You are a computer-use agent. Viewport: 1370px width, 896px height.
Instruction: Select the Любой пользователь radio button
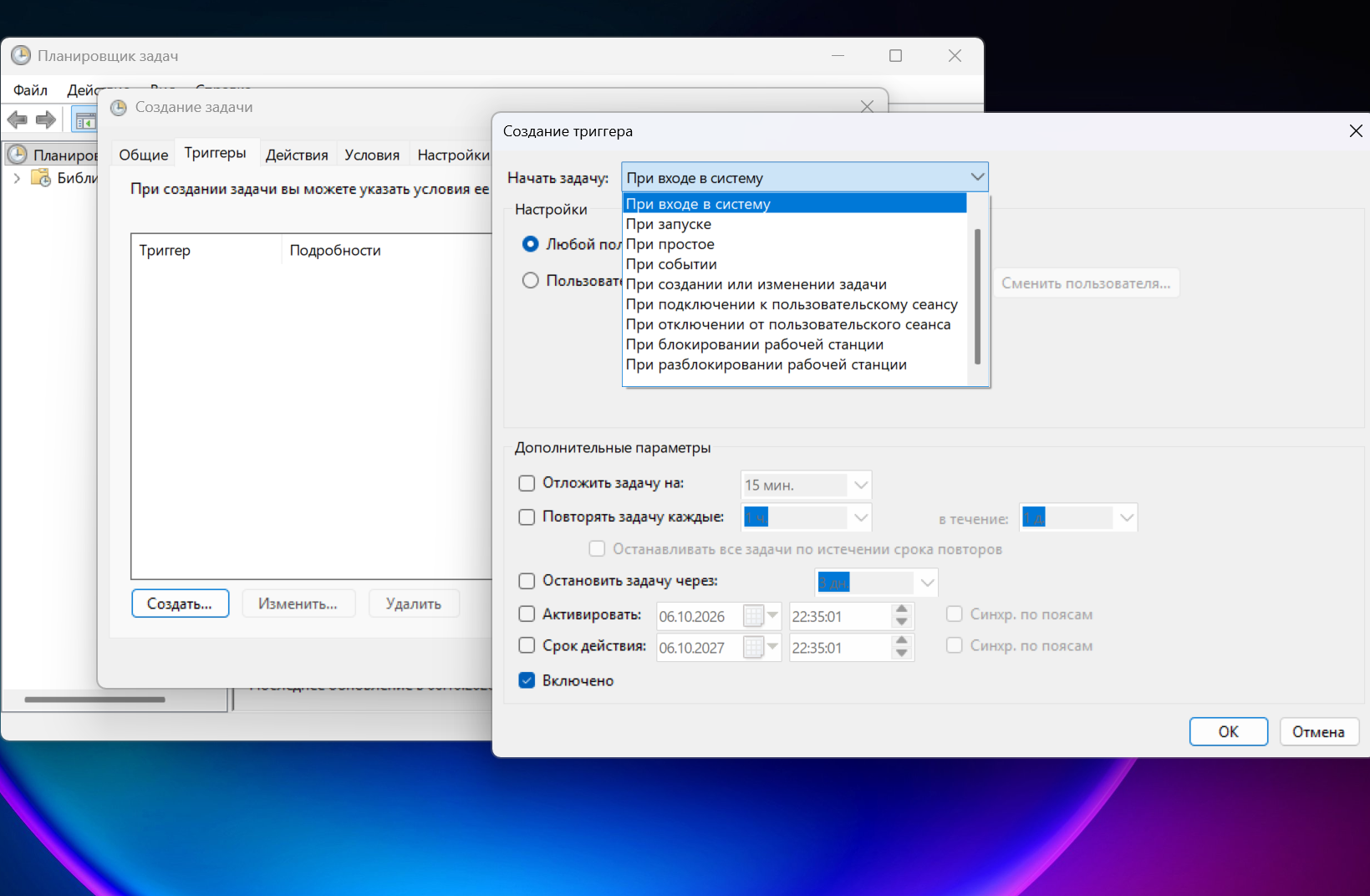(x=530, y=244)
